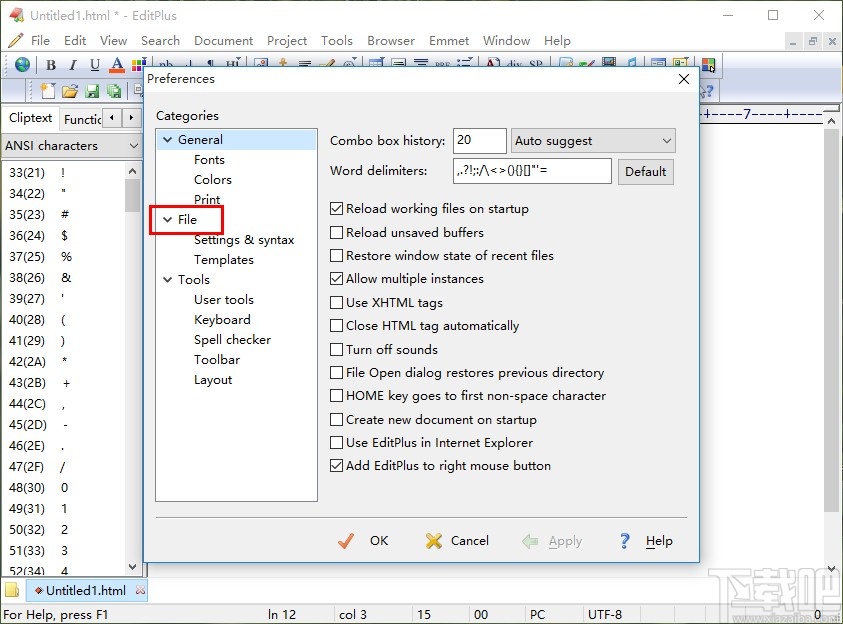This screenshot has height=624, width=843.
Task: Save the file with the floppy icon
Action: (x=92, y=91)
